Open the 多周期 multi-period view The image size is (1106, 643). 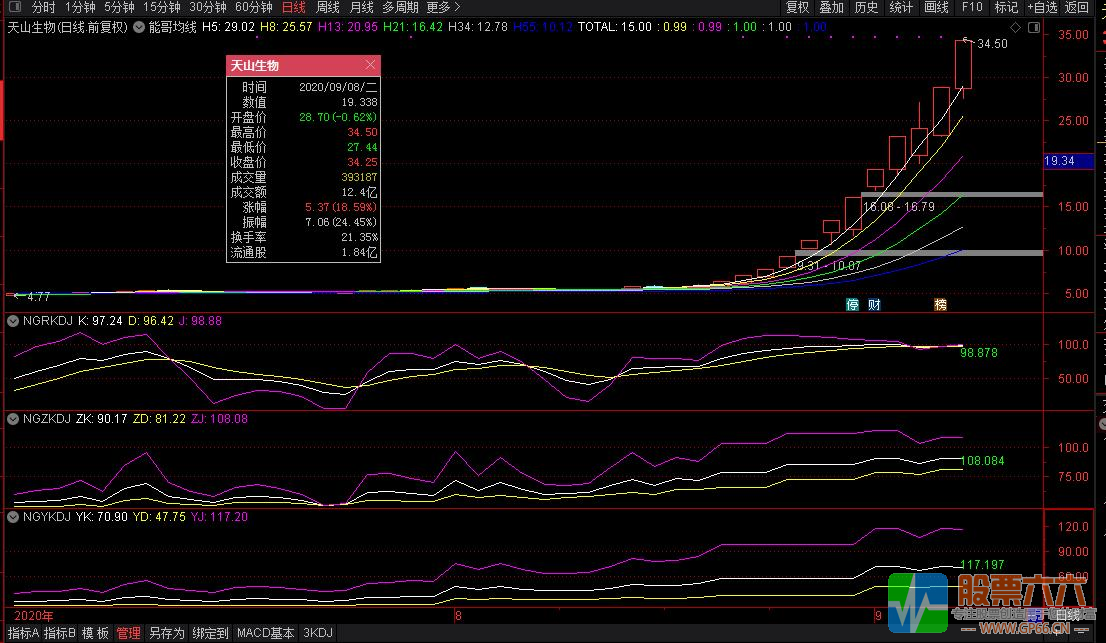pos(401,7)
